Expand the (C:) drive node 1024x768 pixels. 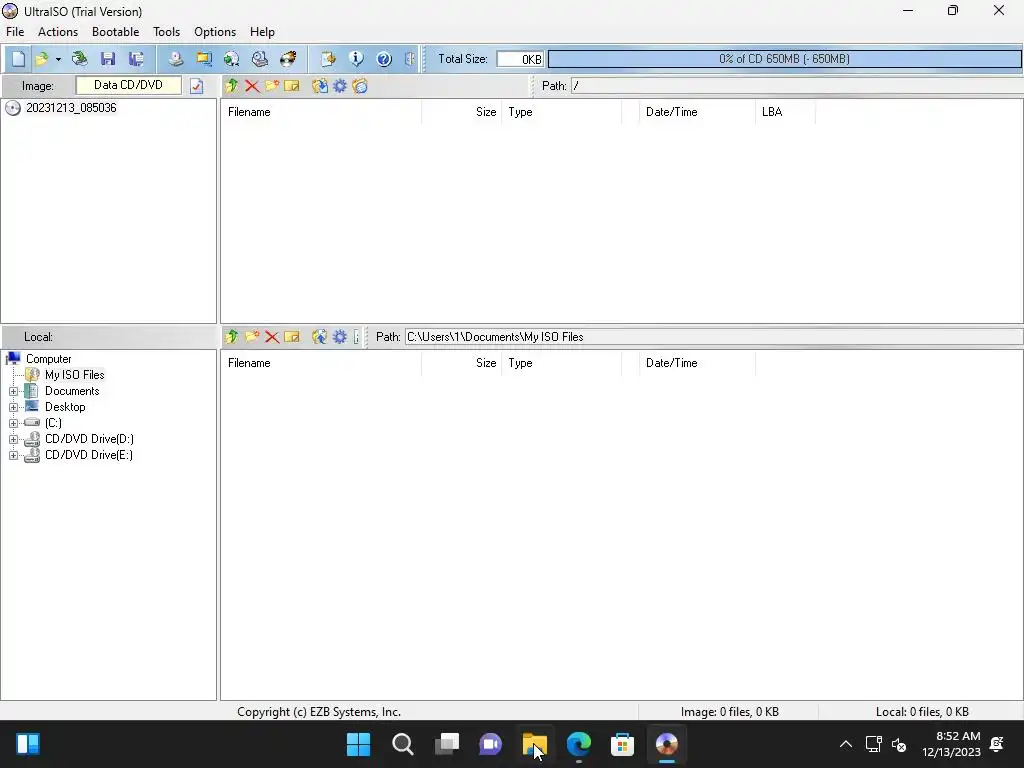(x=13, y=423)
